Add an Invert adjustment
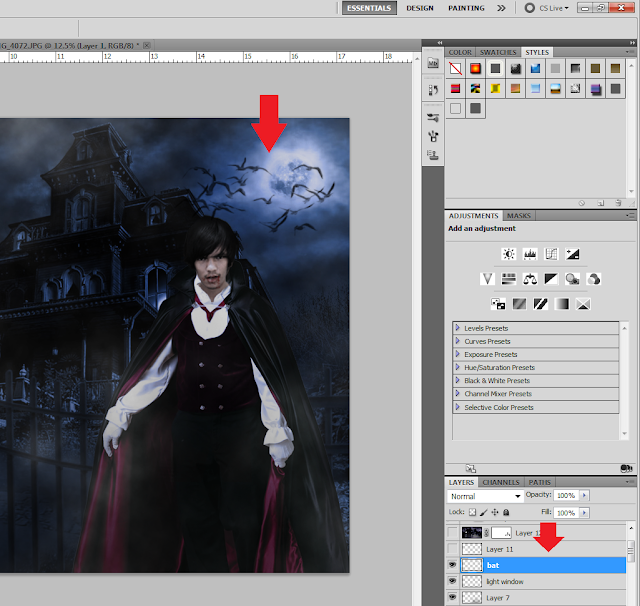Screen dimensions: 640x606 [x=498, y=304]
